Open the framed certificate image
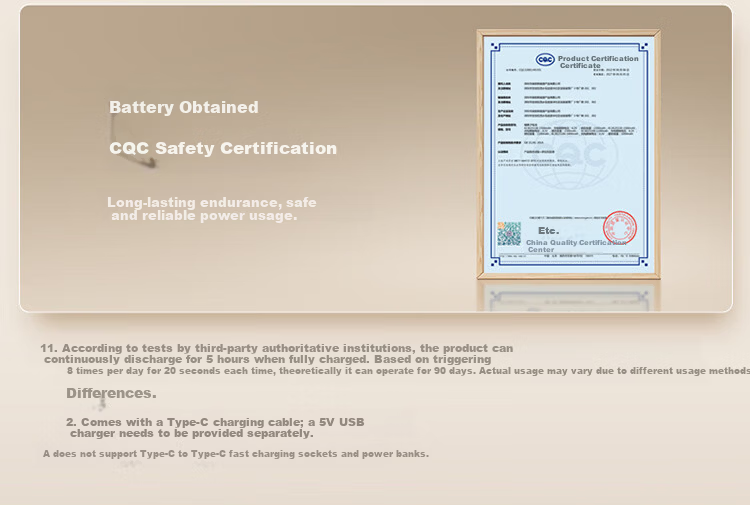Viewport: 750px width, 505px height. click(569, 154)
